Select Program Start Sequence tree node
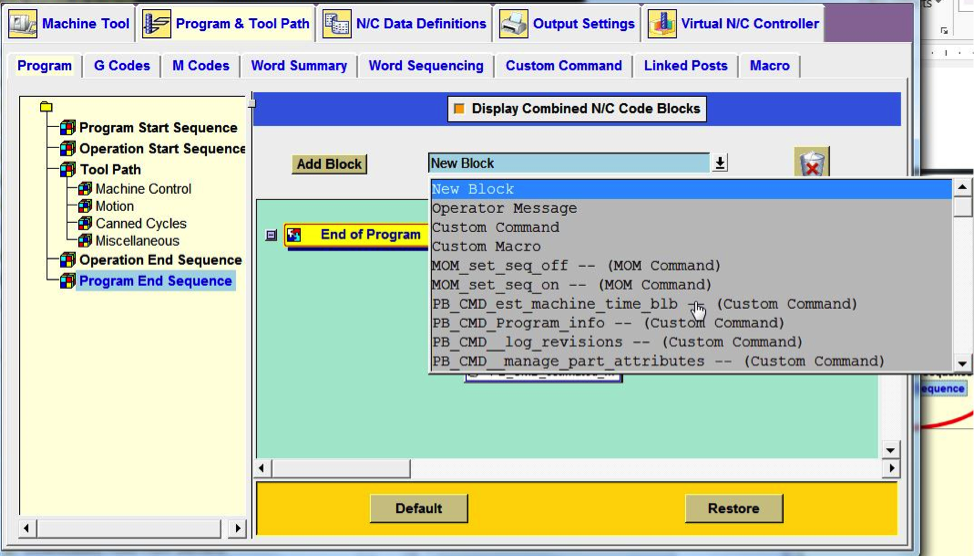Viewport: 974px width, 557px height. 158,128
